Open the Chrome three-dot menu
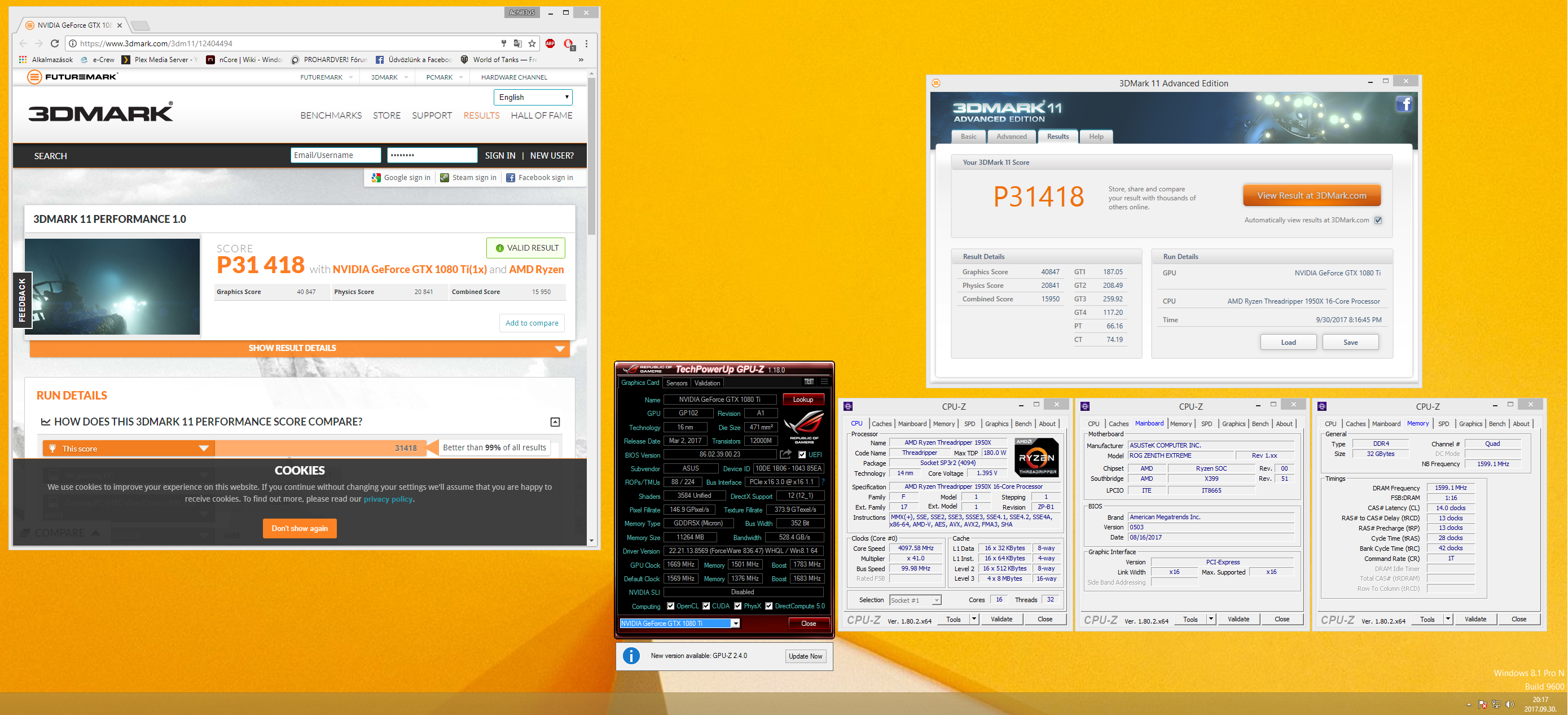The width and height of the screenshot is (1568, 715). pos(586,43)
